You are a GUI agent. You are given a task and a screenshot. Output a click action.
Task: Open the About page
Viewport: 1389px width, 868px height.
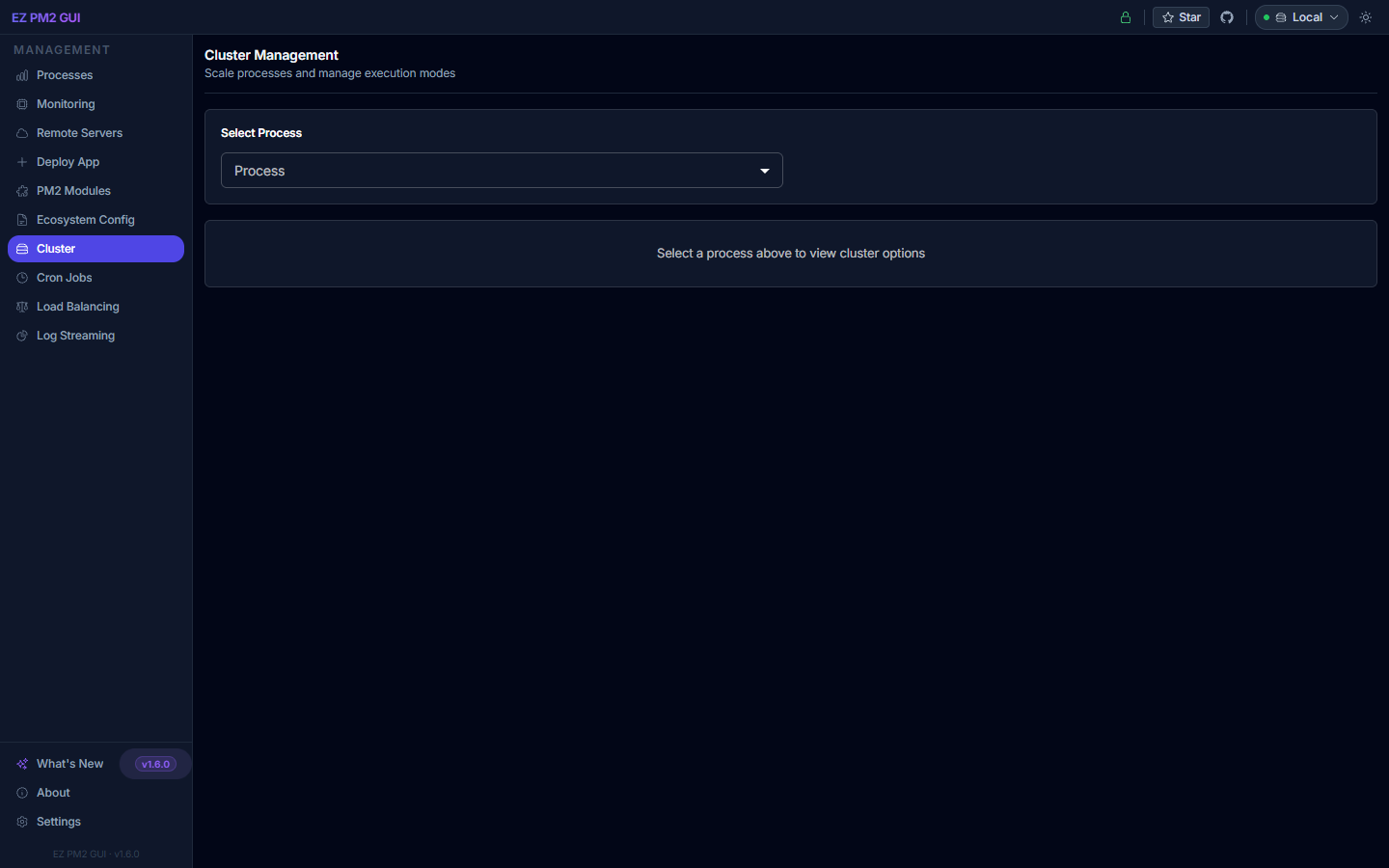coord(53,792)
